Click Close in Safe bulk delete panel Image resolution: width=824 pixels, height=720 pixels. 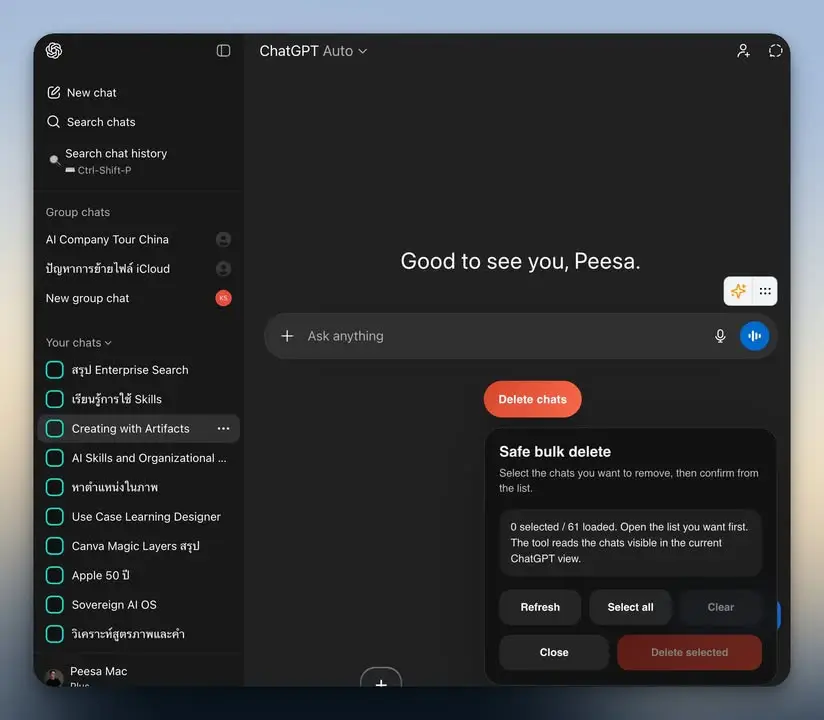[554, 652]
